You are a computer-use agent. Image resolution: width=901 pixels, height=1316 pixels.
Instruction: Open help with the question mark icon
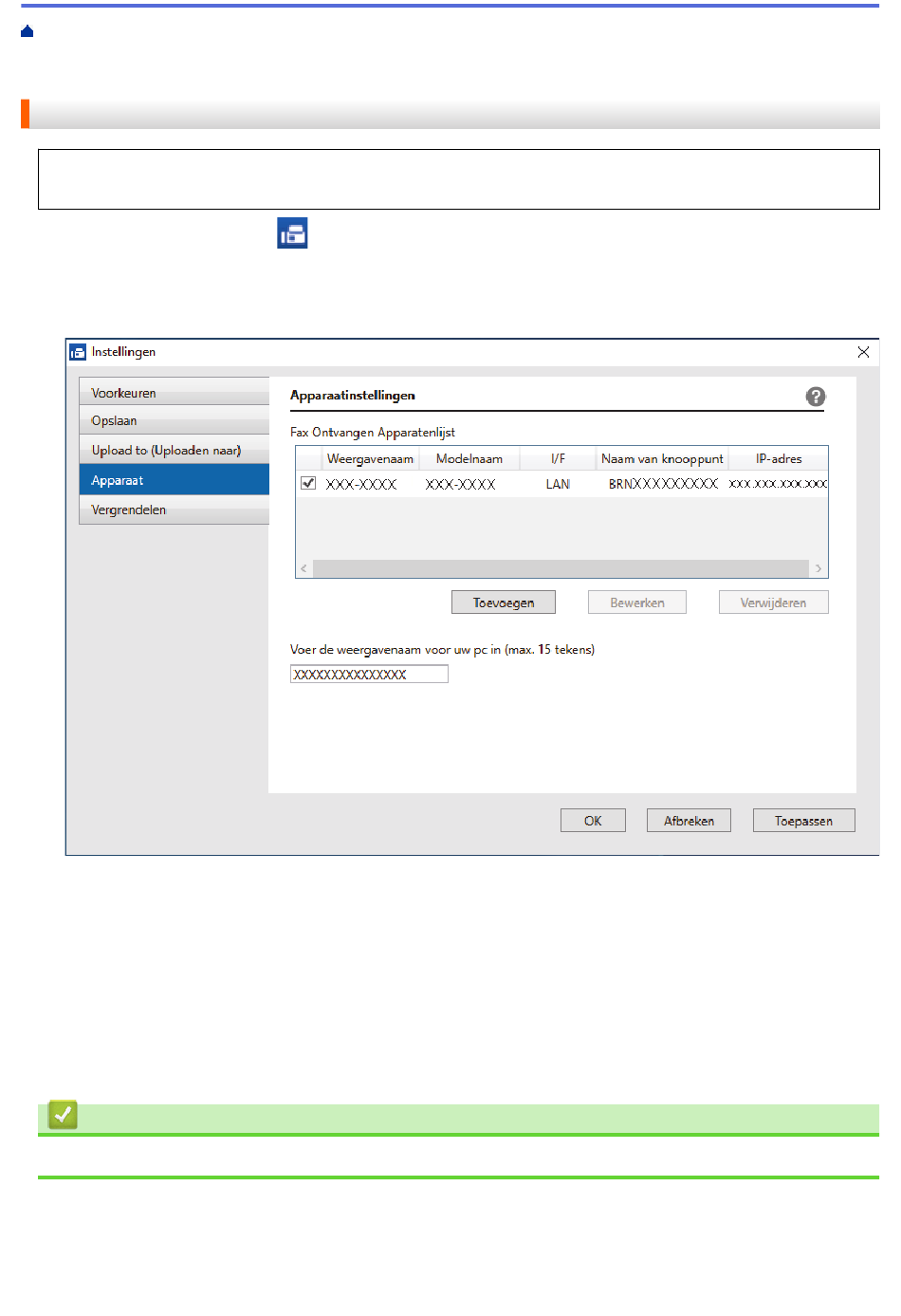tap(815, 397)
